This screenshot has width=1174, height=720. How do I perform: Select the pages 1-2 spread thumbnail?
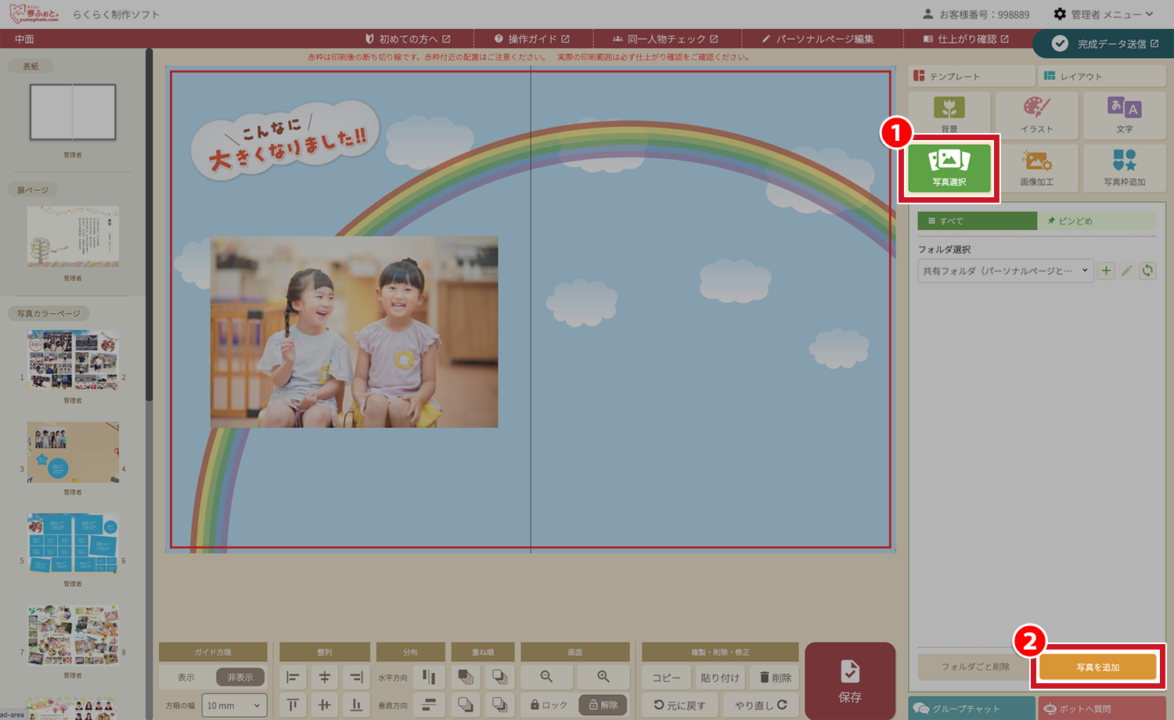pos(73,360)
